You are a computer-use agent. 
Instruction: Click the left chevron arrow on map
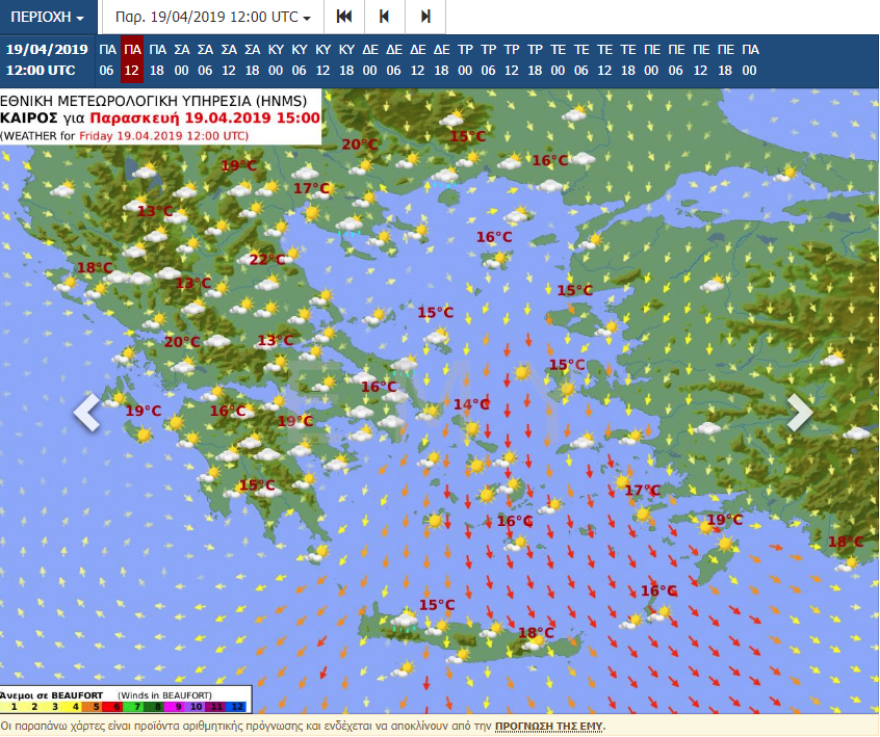(x=87, y=412)
